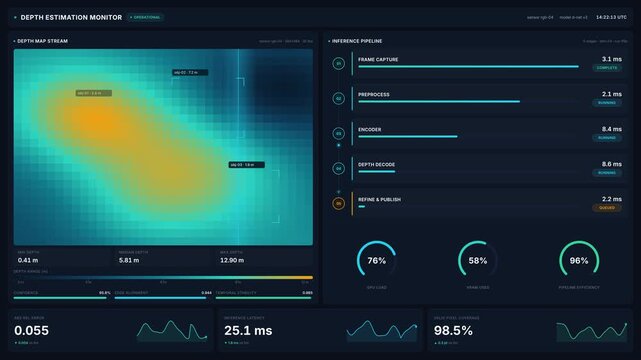Click the max depth value 12.90 m
641x360 pixels.
click(x=232, y=260)
